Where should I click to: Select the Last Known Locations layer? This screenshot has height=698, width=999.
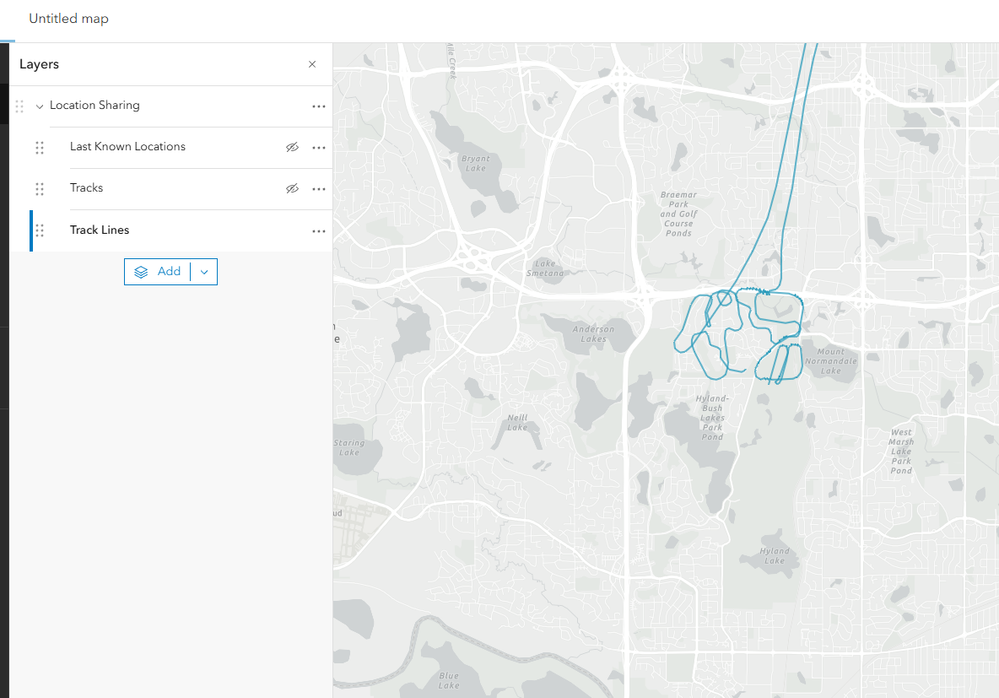pos(127,147)
